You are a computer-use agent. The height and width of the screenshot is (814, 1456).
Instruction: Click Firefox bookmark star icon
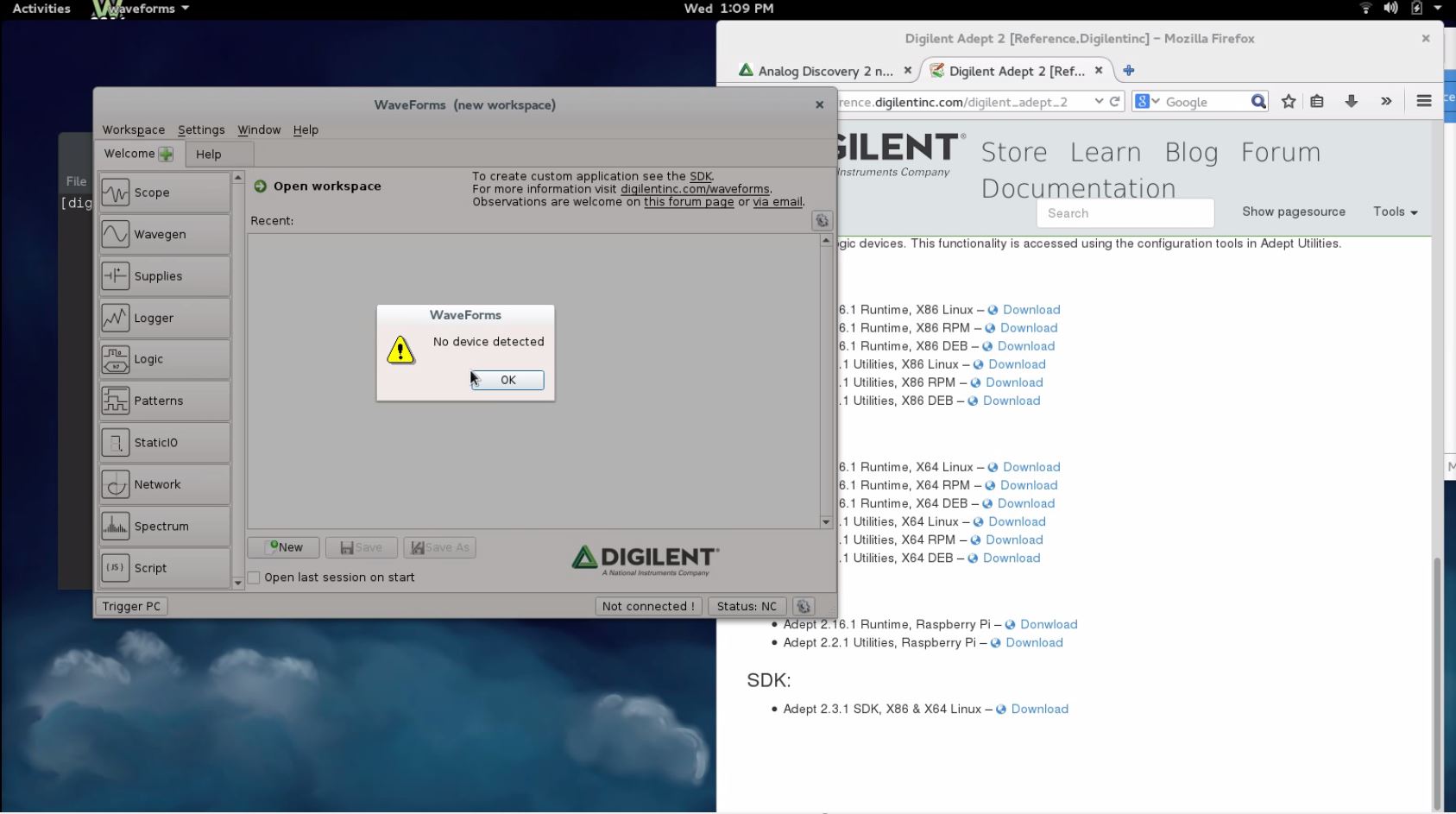[1289, 102]
